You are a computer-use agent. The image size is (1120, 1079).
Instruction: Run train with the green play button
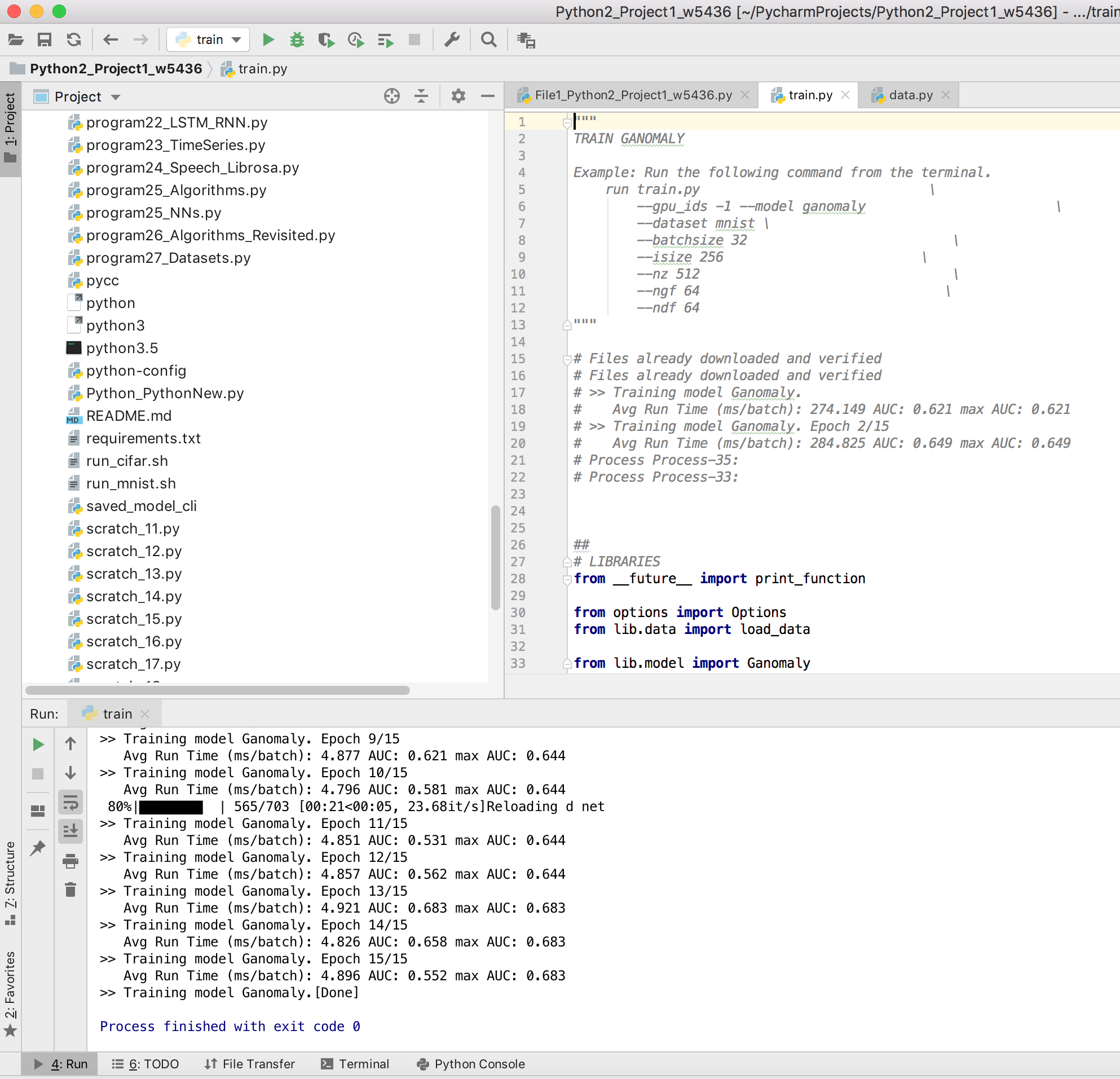point(268,39)
